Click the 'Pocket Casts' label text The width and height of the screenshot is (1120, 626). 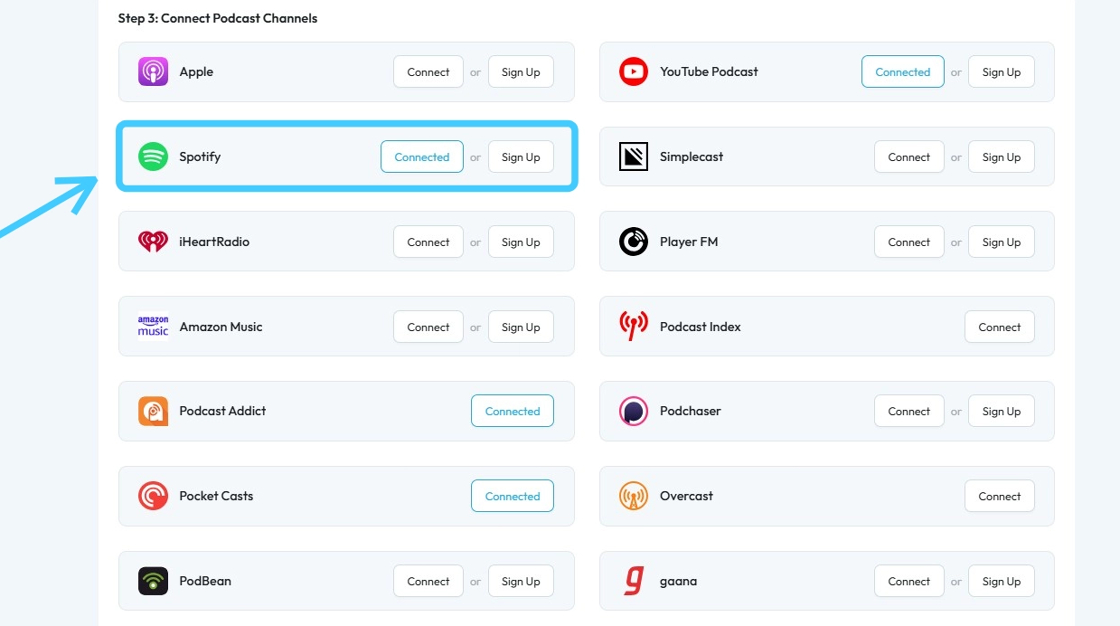pos(216,496)
